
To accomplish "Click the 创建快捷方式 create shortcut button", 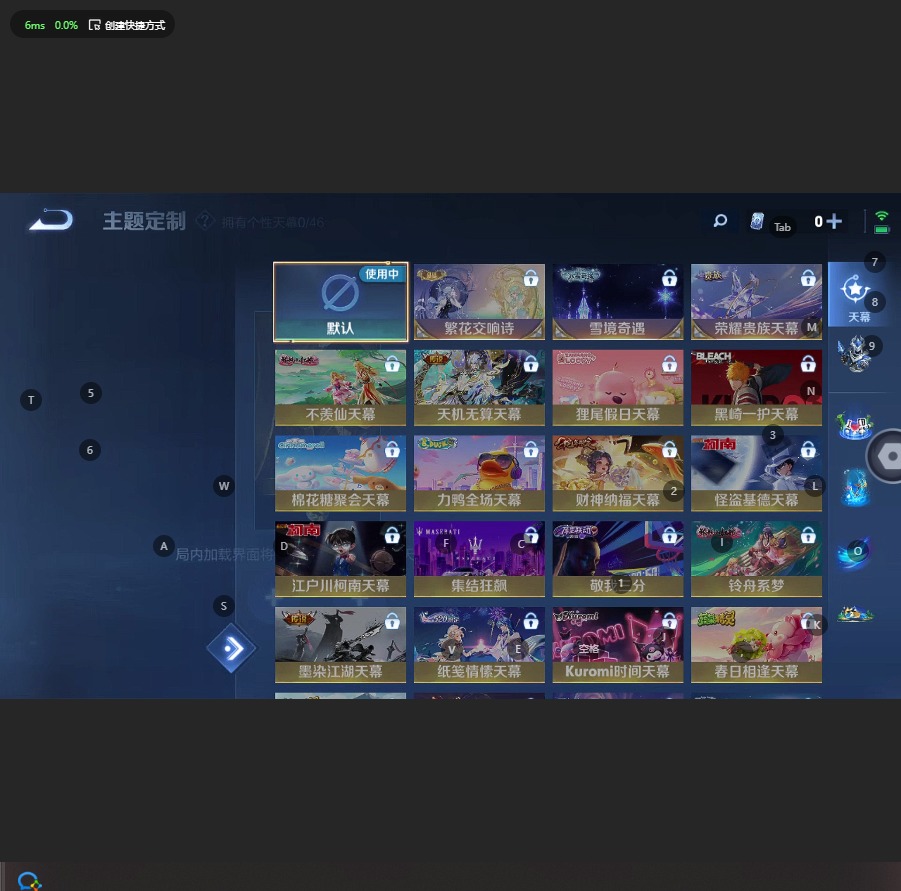I will 126,25.
